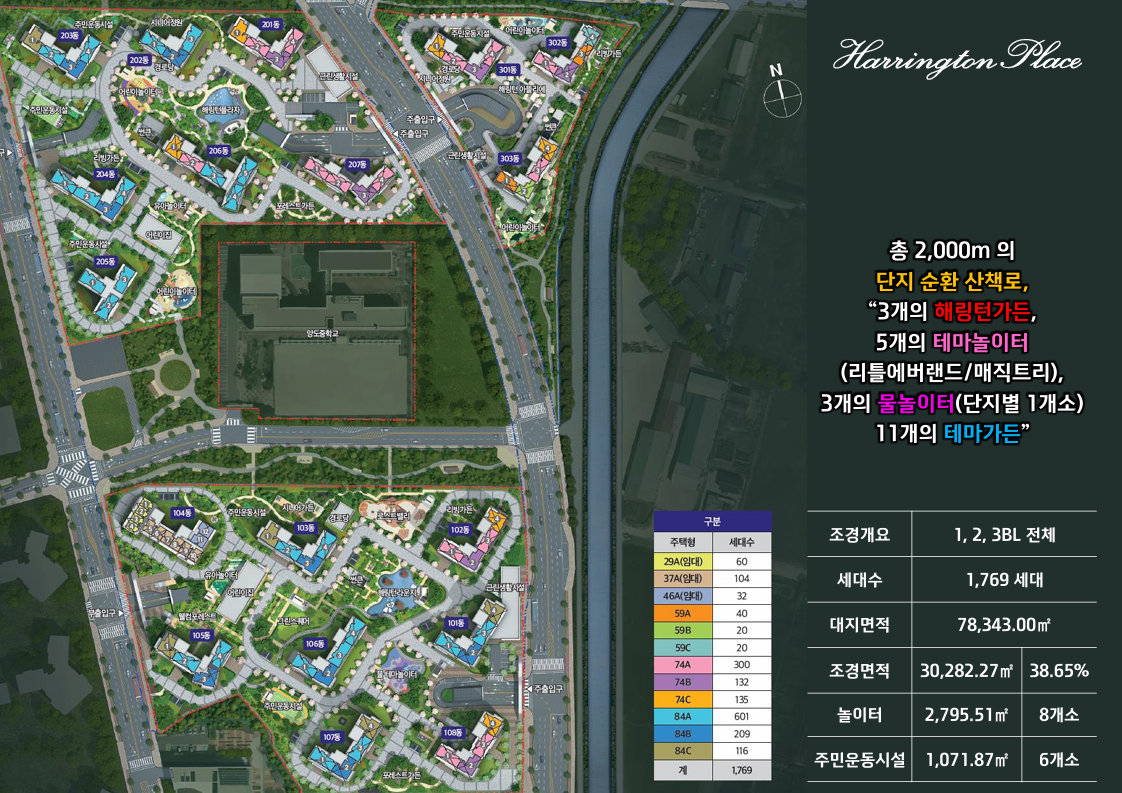Click the 302동 building marker
This screenshot has width=1122, height=793.
coord(557,43)
